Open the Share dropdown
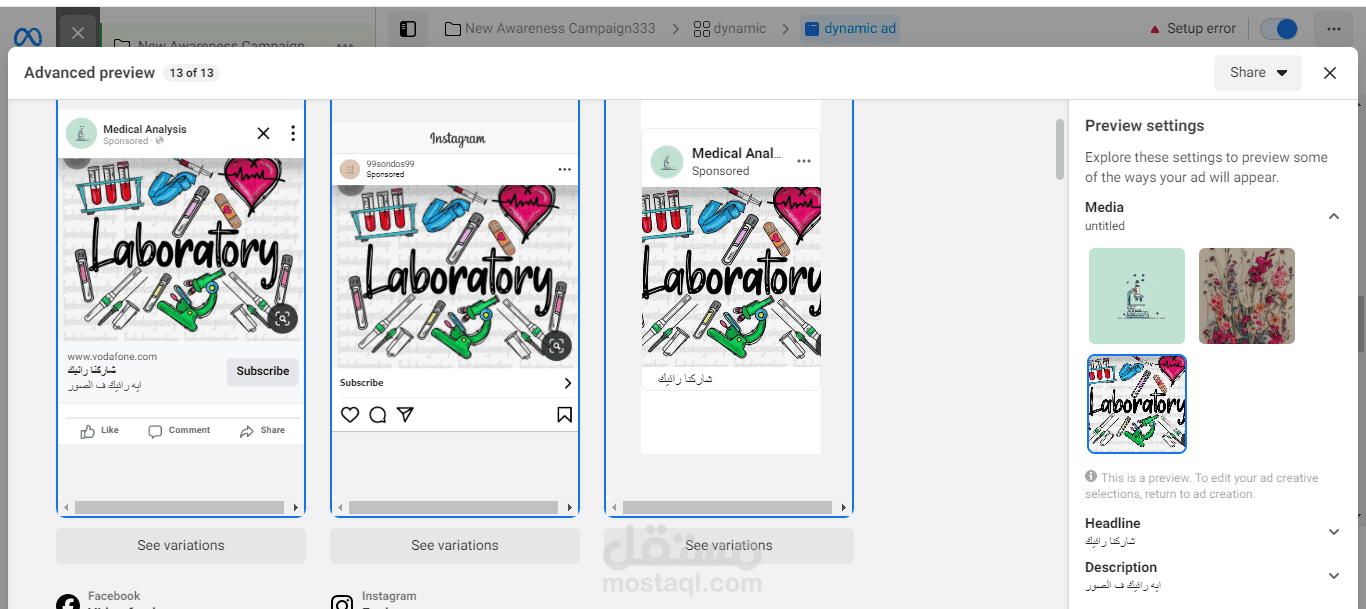 1258,72
